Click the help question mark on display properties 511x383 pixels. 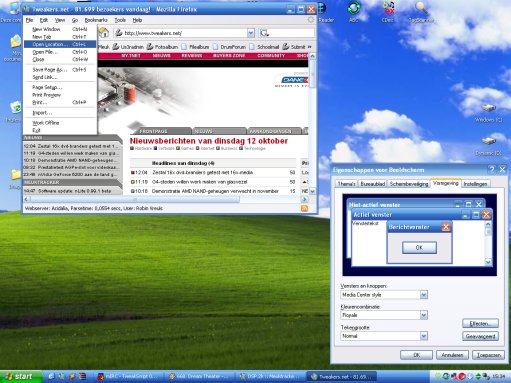click(492, 170)
